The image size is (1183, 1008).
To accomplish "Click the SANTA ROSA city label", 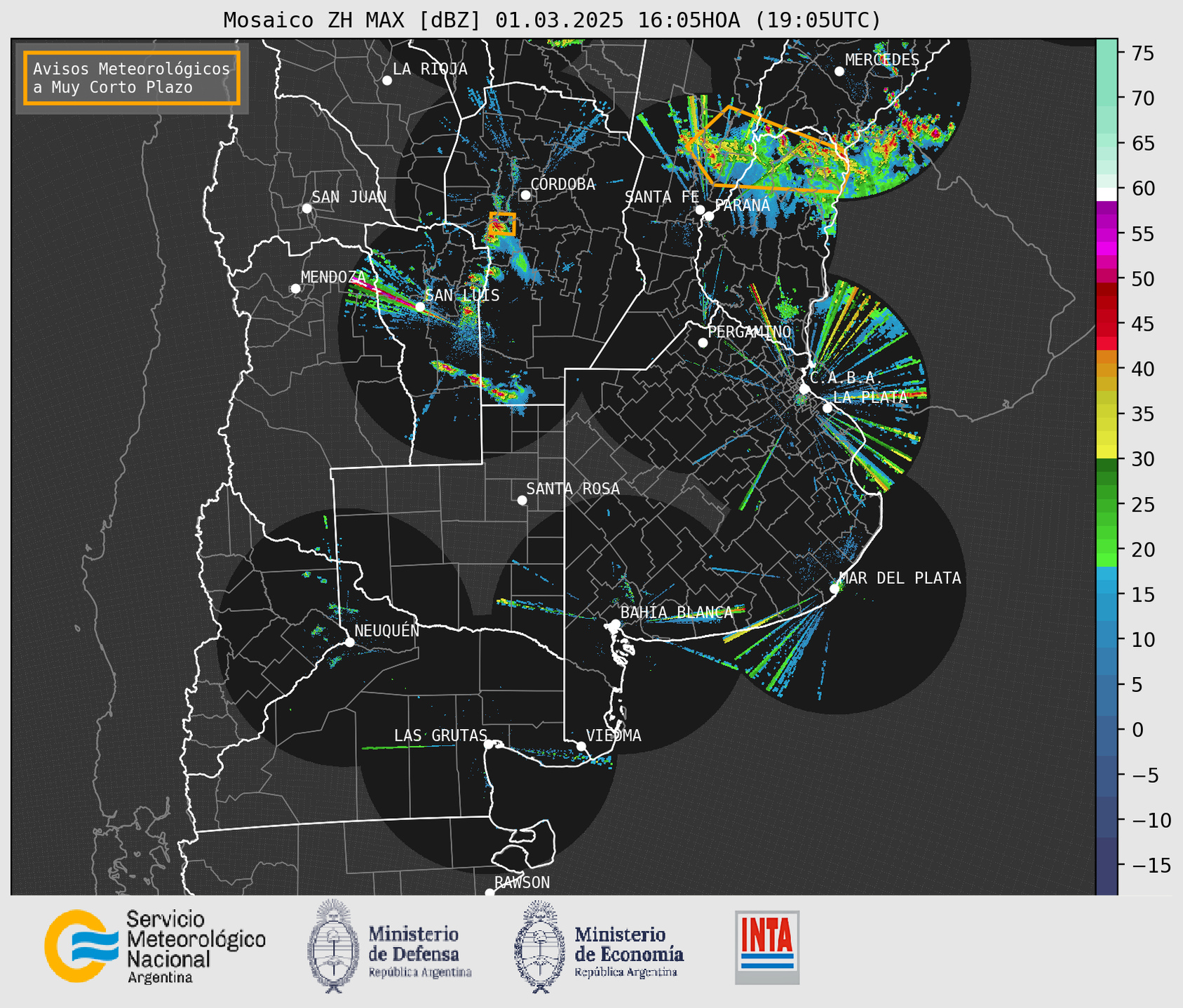I will 573,489.
